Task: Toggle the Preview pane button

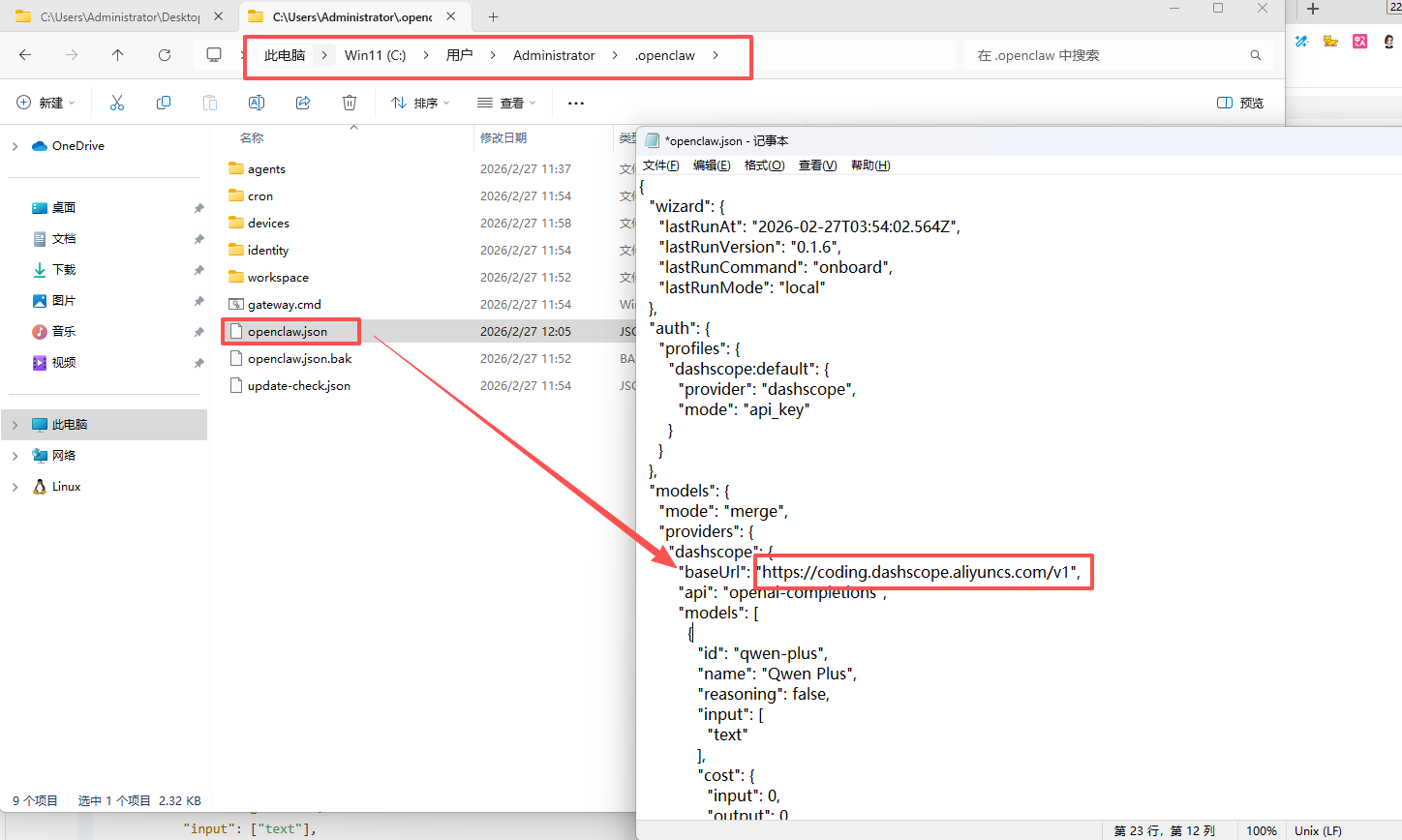Action: [x=1240, y=103]
